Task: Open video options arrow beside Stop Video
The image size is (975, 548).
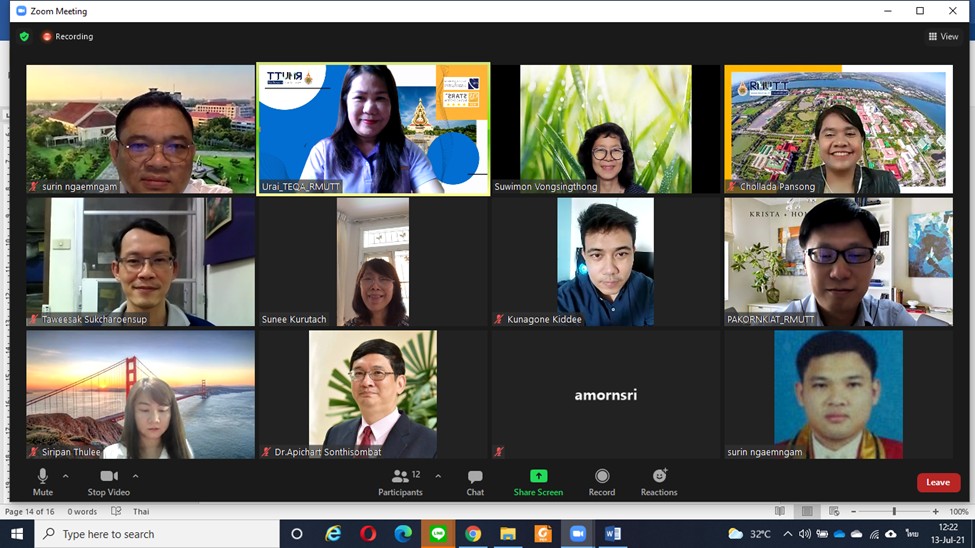Action: coord(136,476)
